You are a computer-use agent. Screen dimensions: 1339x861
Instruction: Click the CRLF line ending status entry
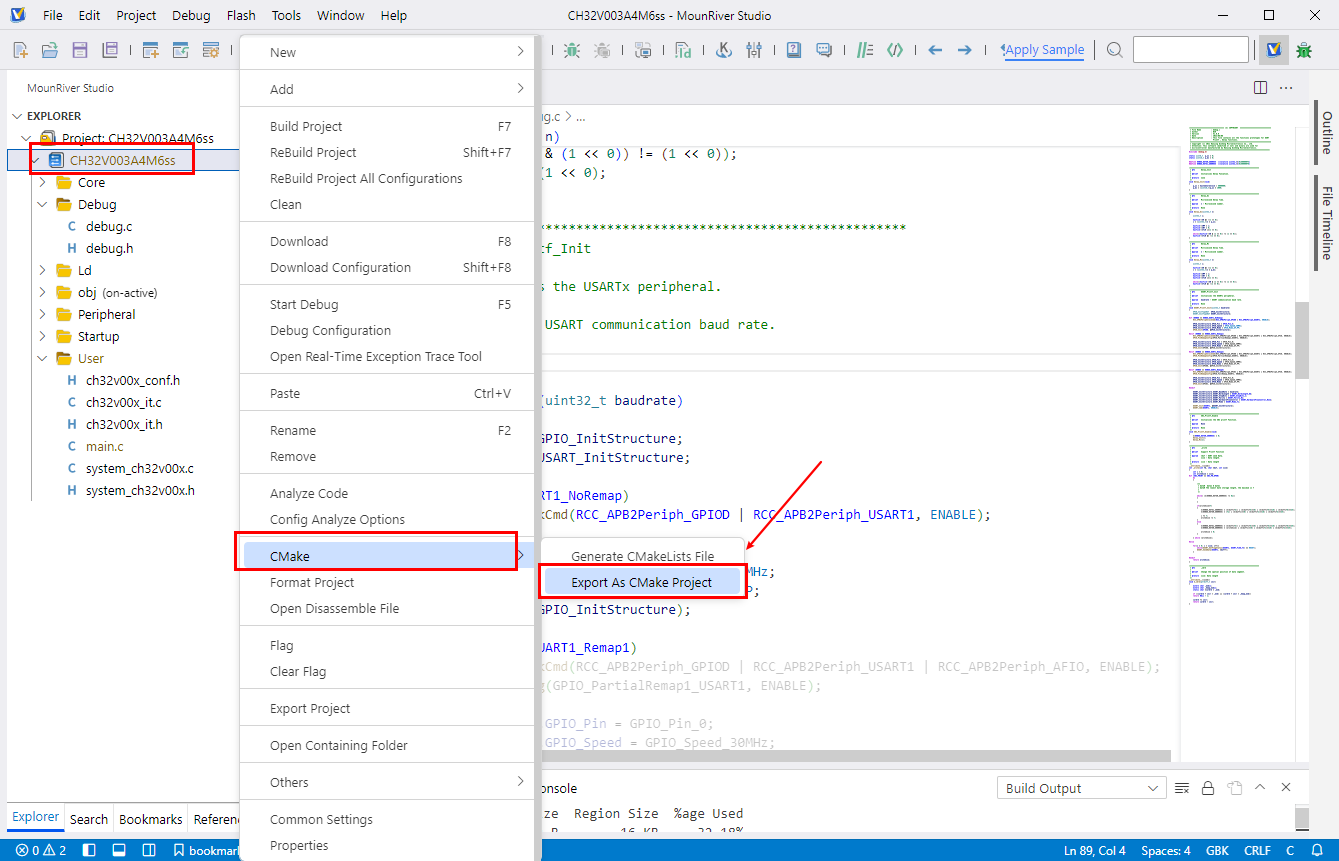tap(1257, 851)
